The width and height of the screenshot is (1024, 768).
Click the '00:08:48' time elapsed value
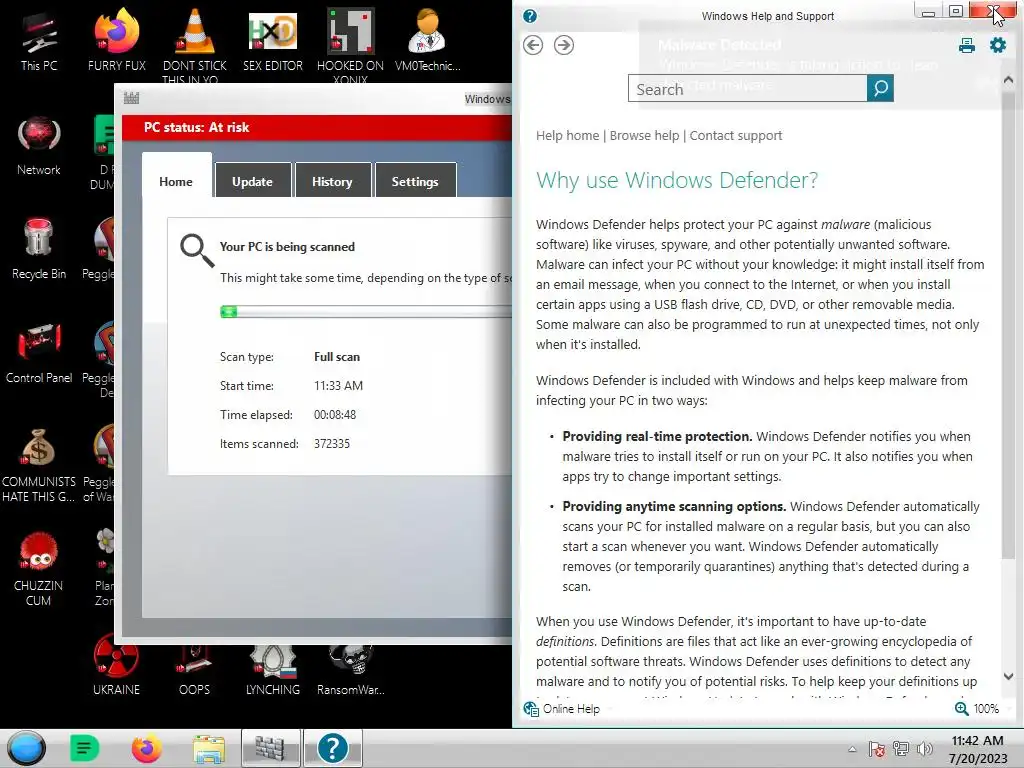[335, 415]
